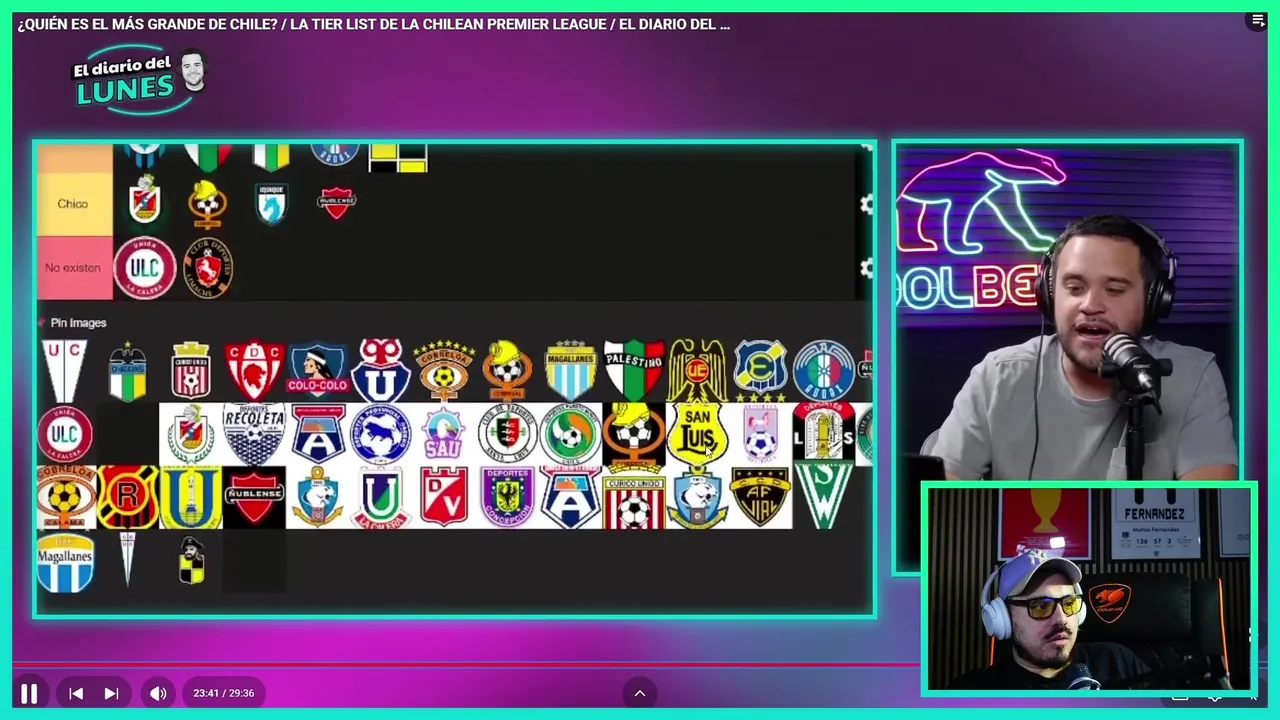Pause the video playback
Viewport: 1280px width, 720px height.
point(29,693)
